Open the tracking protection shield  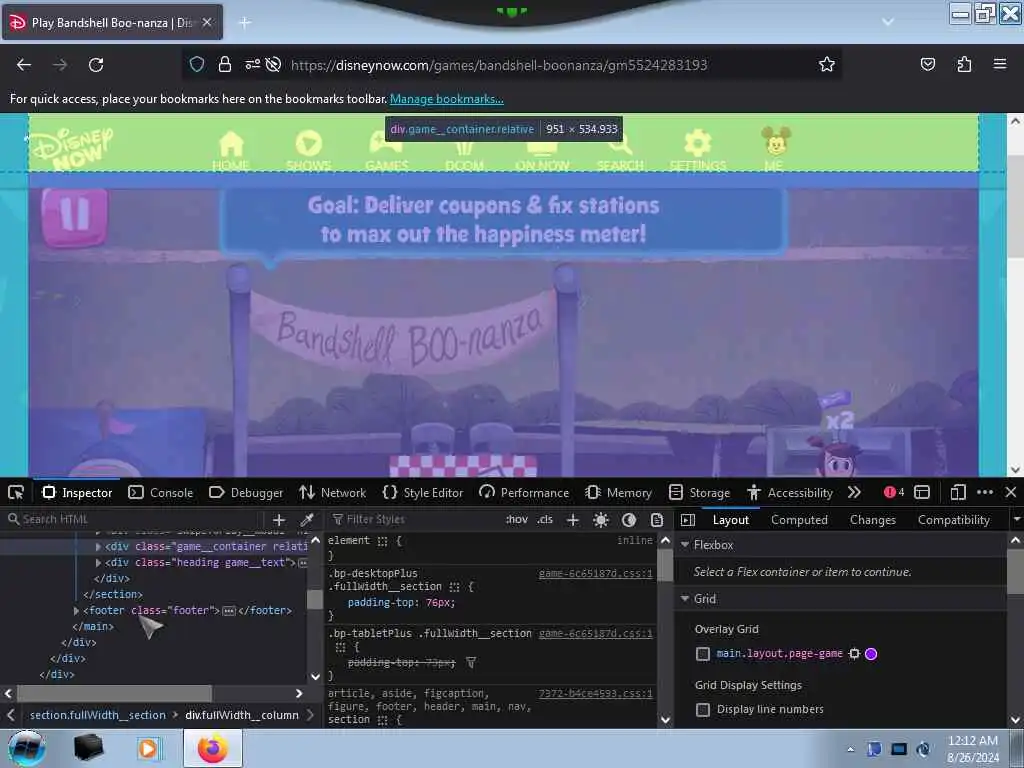tap(197, 64)
